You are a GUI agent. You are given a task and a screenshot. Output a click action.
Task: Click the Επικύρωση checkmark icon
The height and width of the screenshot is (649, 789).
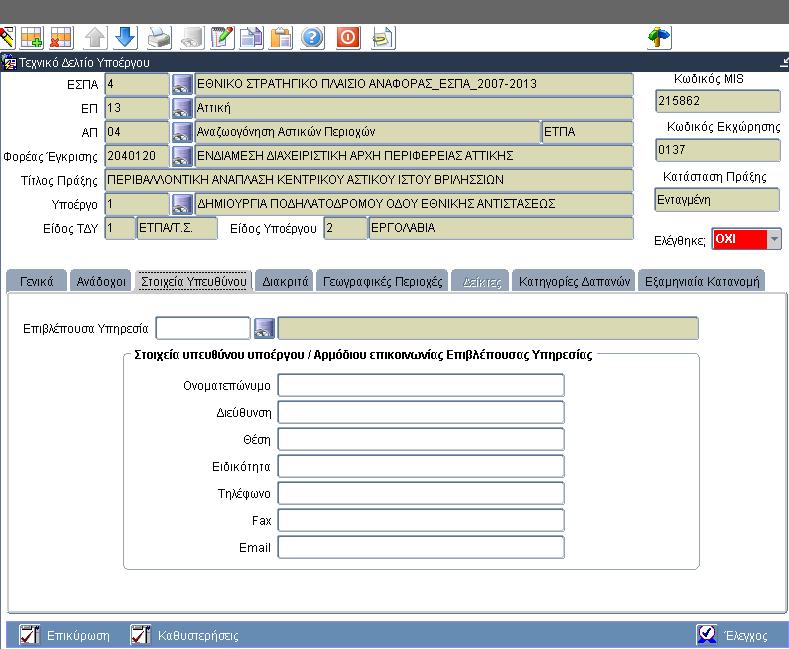29,635
